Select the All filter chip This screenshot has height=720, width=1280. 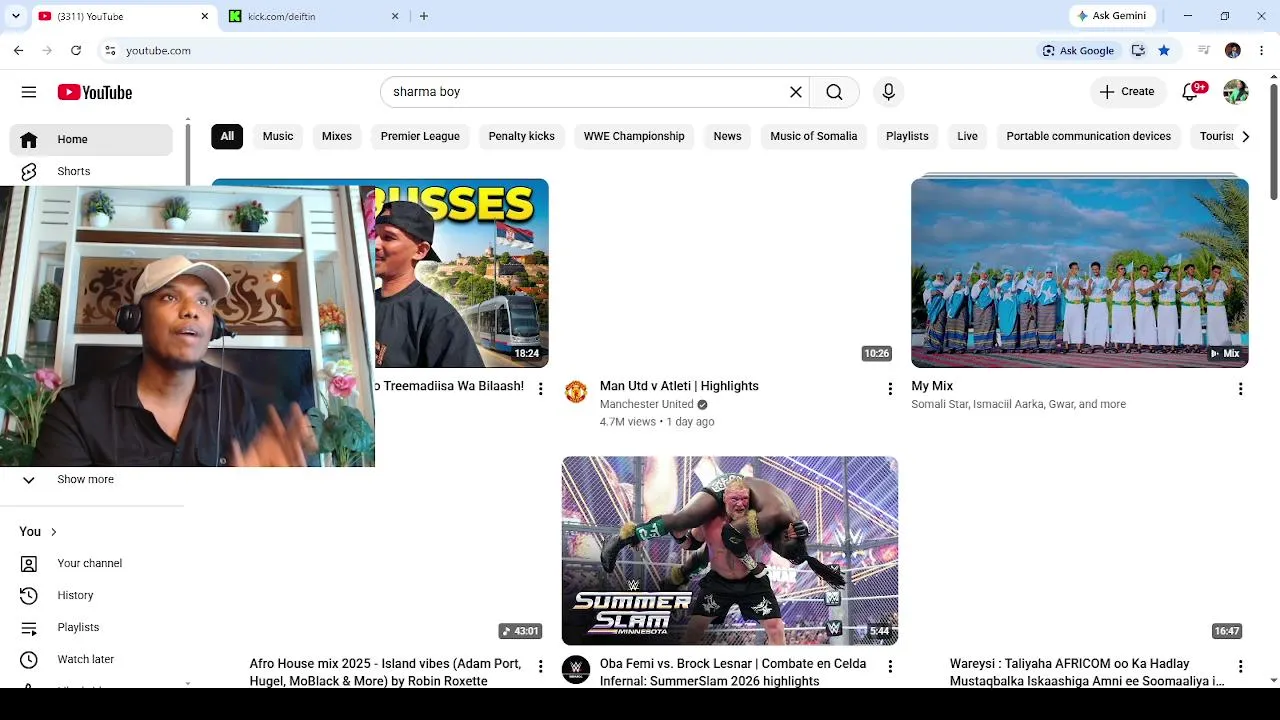(x=227, y=136)
